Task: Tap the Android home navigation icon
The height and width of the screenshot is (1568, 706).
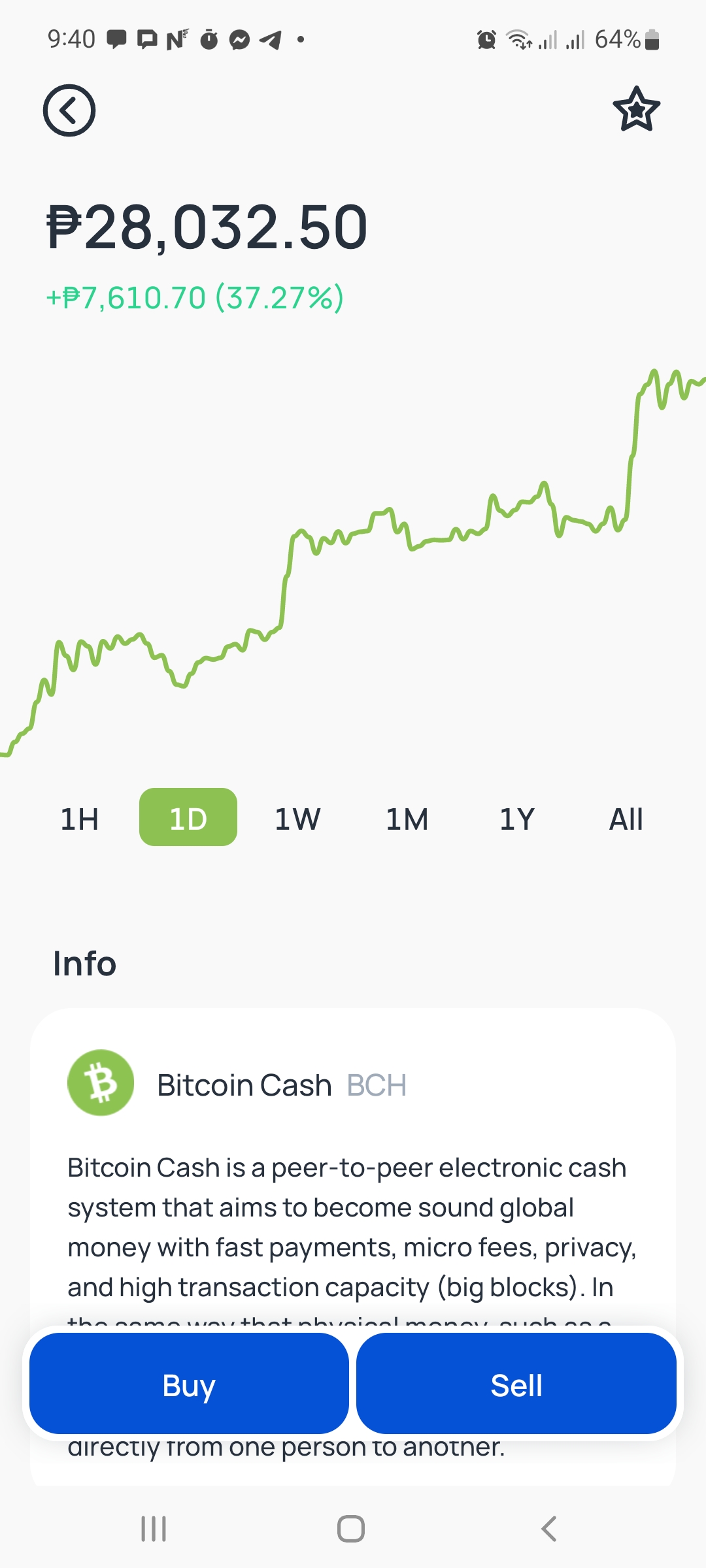Action: pos(351,1529)
